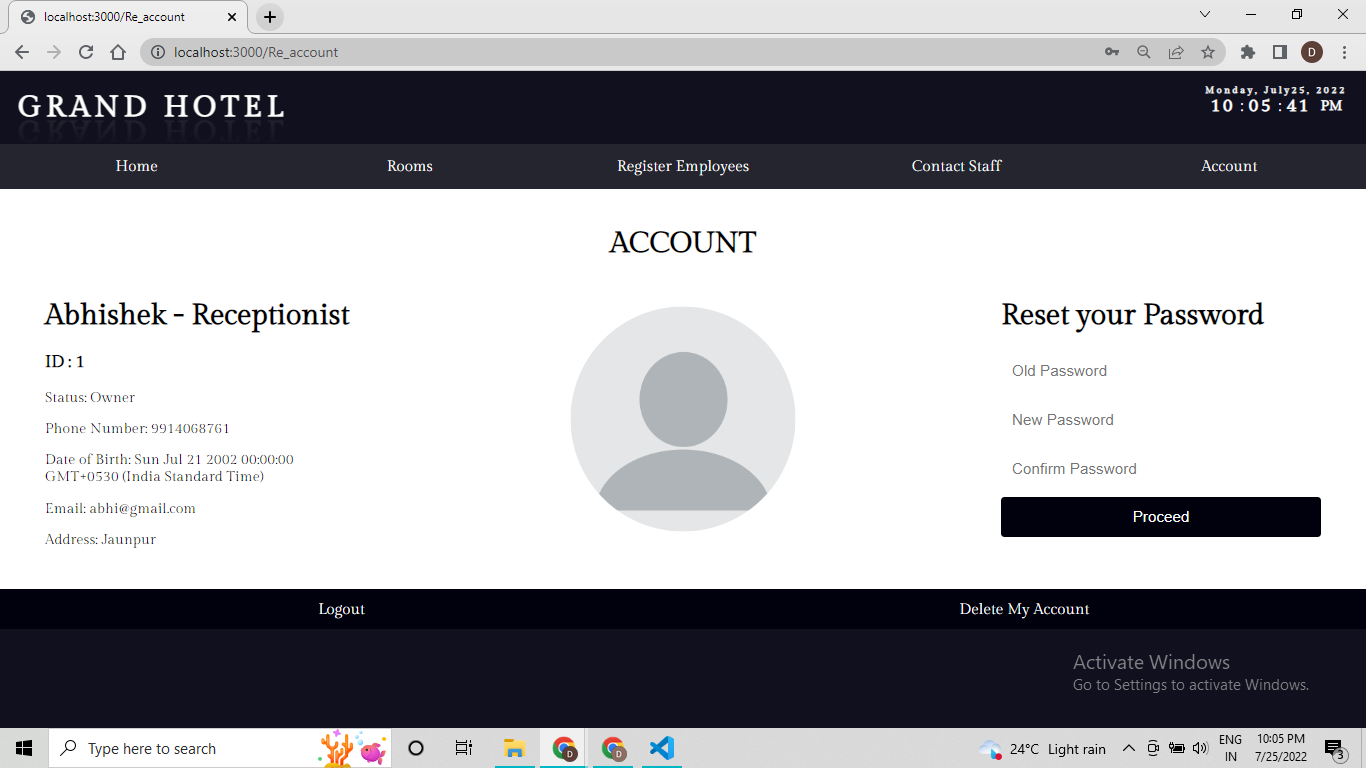Click the Logout link

coord(341,609)
